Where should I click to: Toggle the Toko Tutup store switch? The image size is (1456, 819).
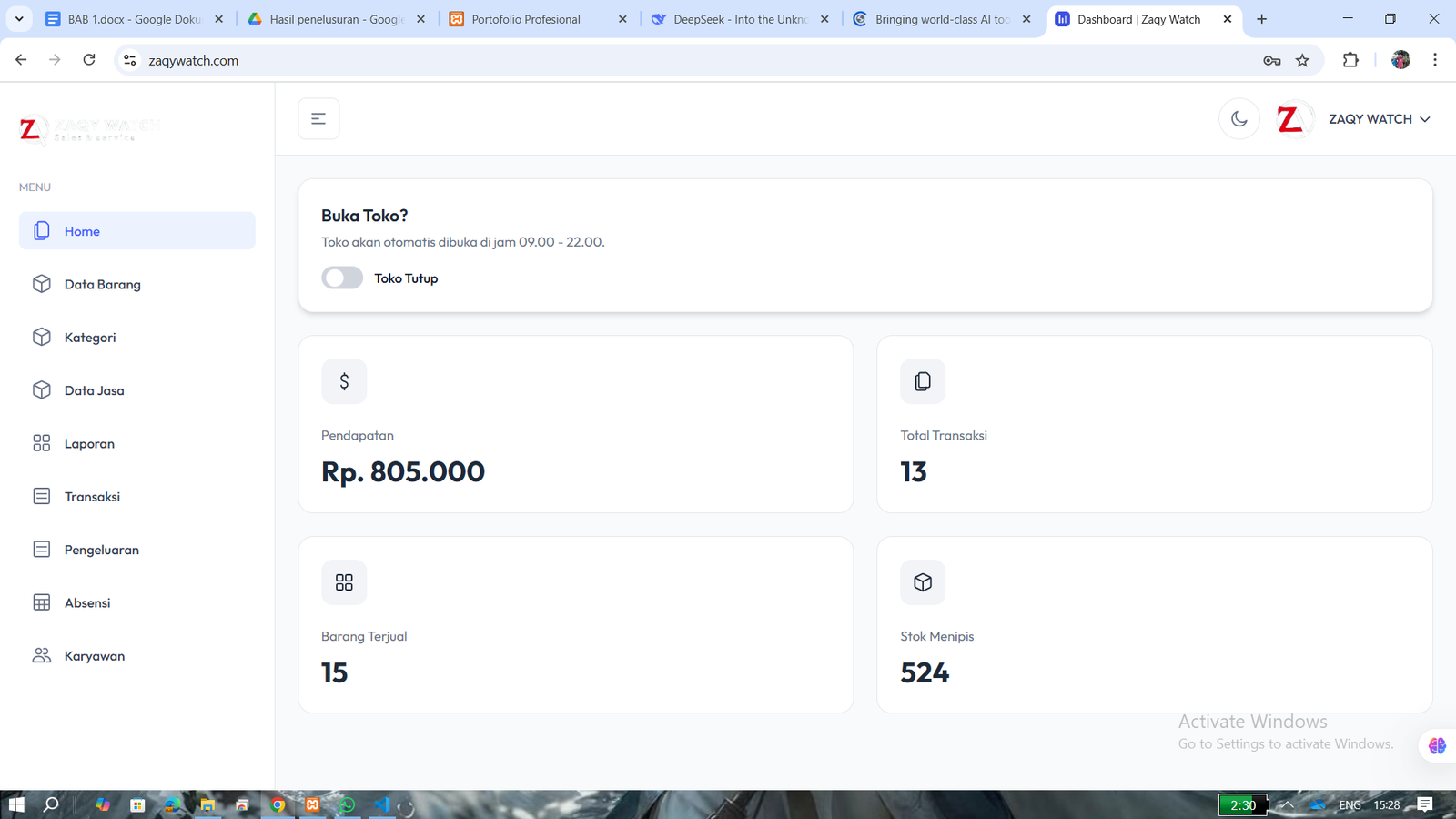click(342, 278)
